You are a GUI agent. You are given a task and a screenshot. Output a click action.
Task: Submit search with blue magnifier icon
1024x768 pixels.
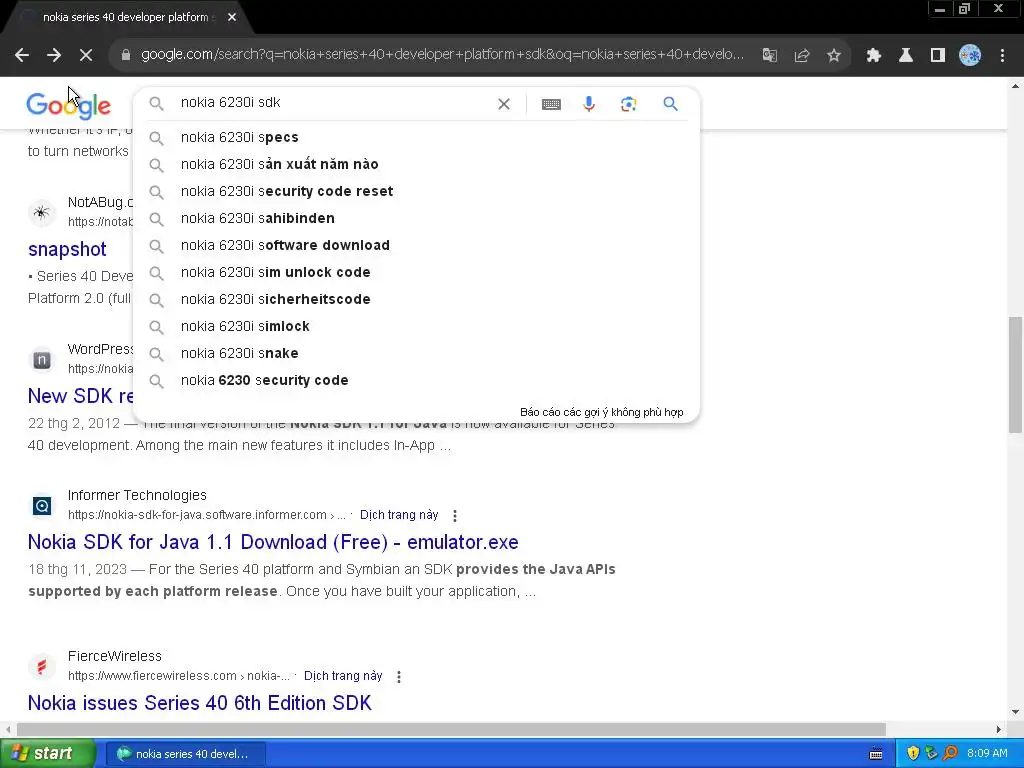[670, 104]
